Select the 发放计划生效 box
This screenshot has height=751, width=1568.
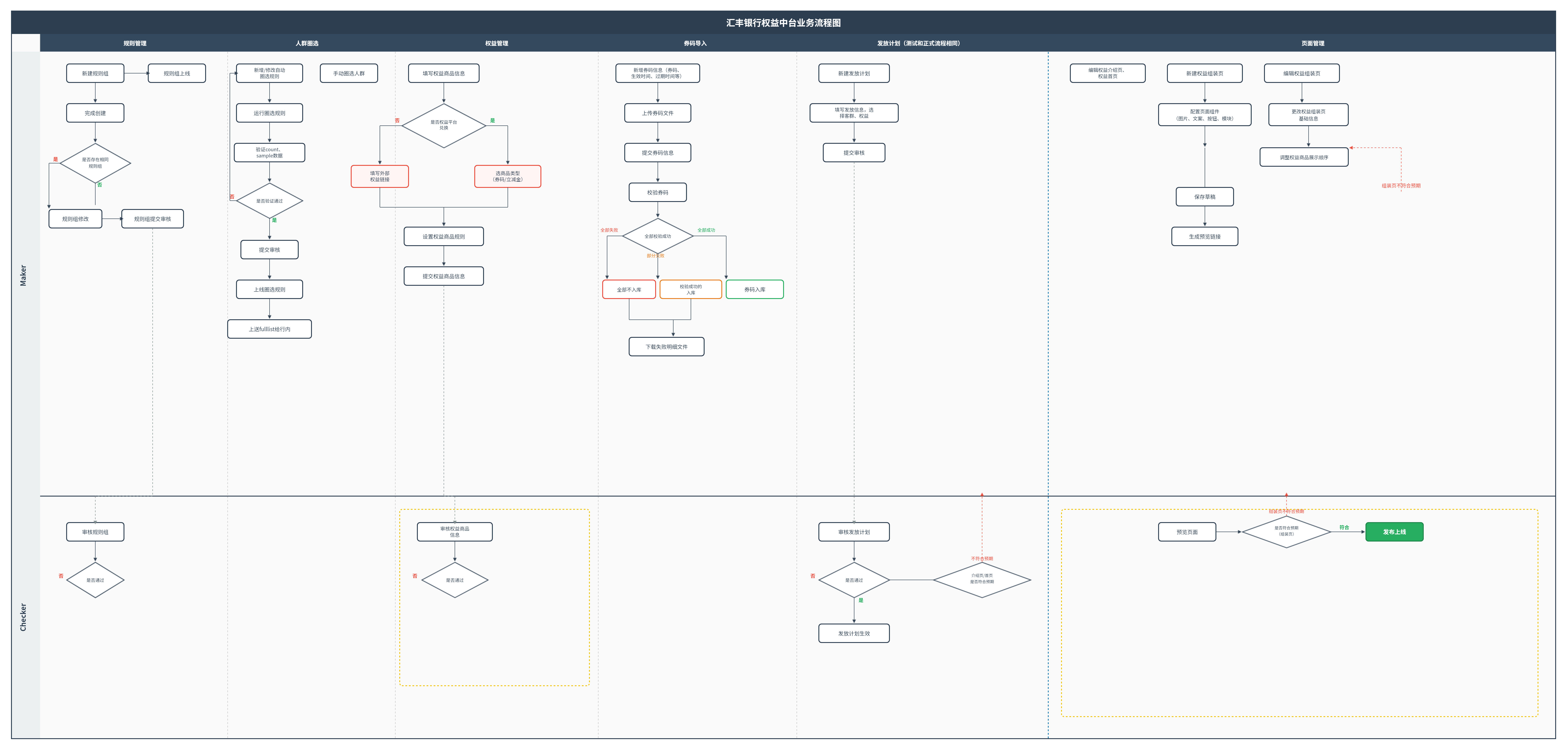point(854,633)
